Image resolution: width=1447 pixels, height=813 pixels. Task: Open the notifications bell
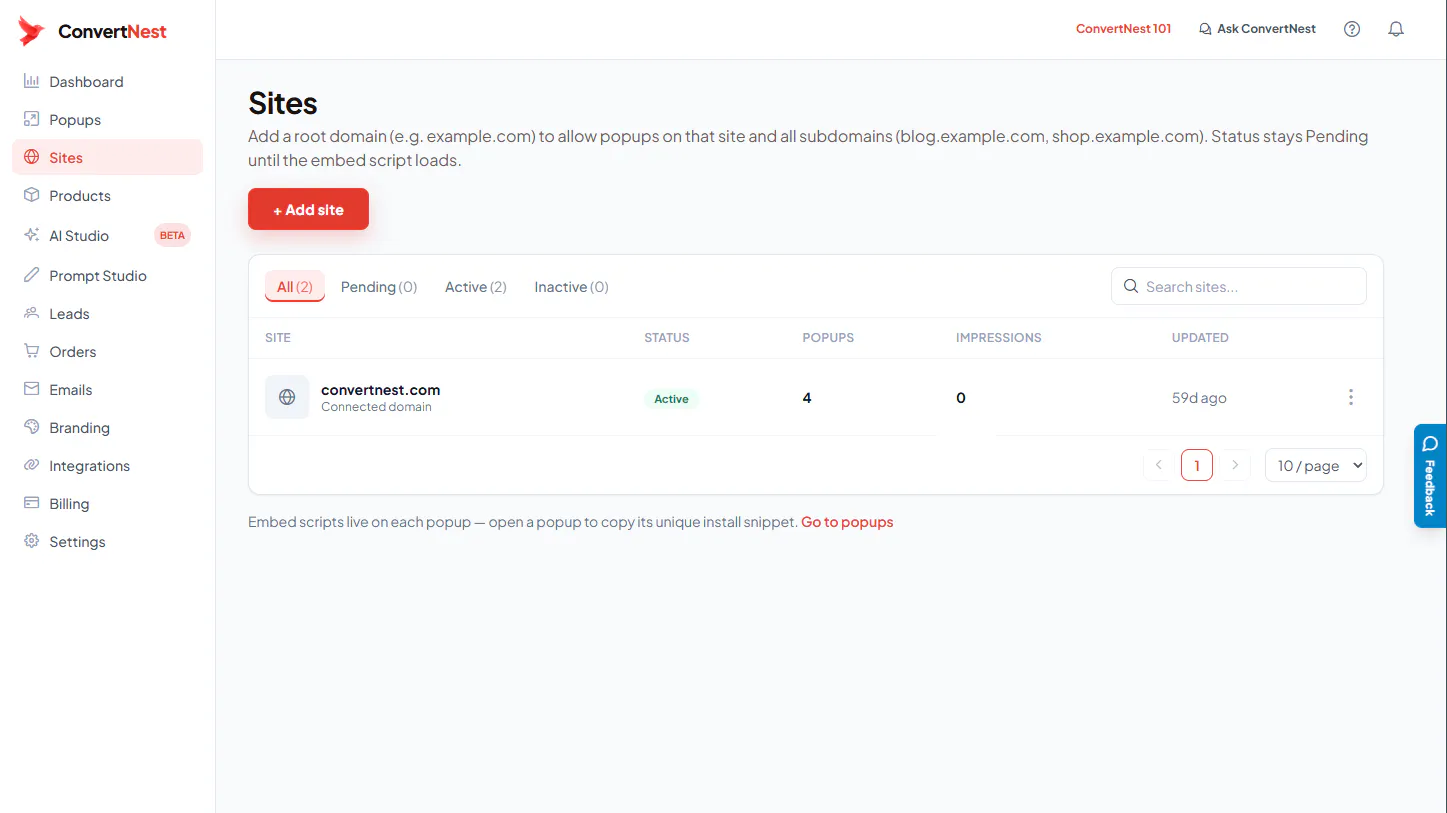1396,29
